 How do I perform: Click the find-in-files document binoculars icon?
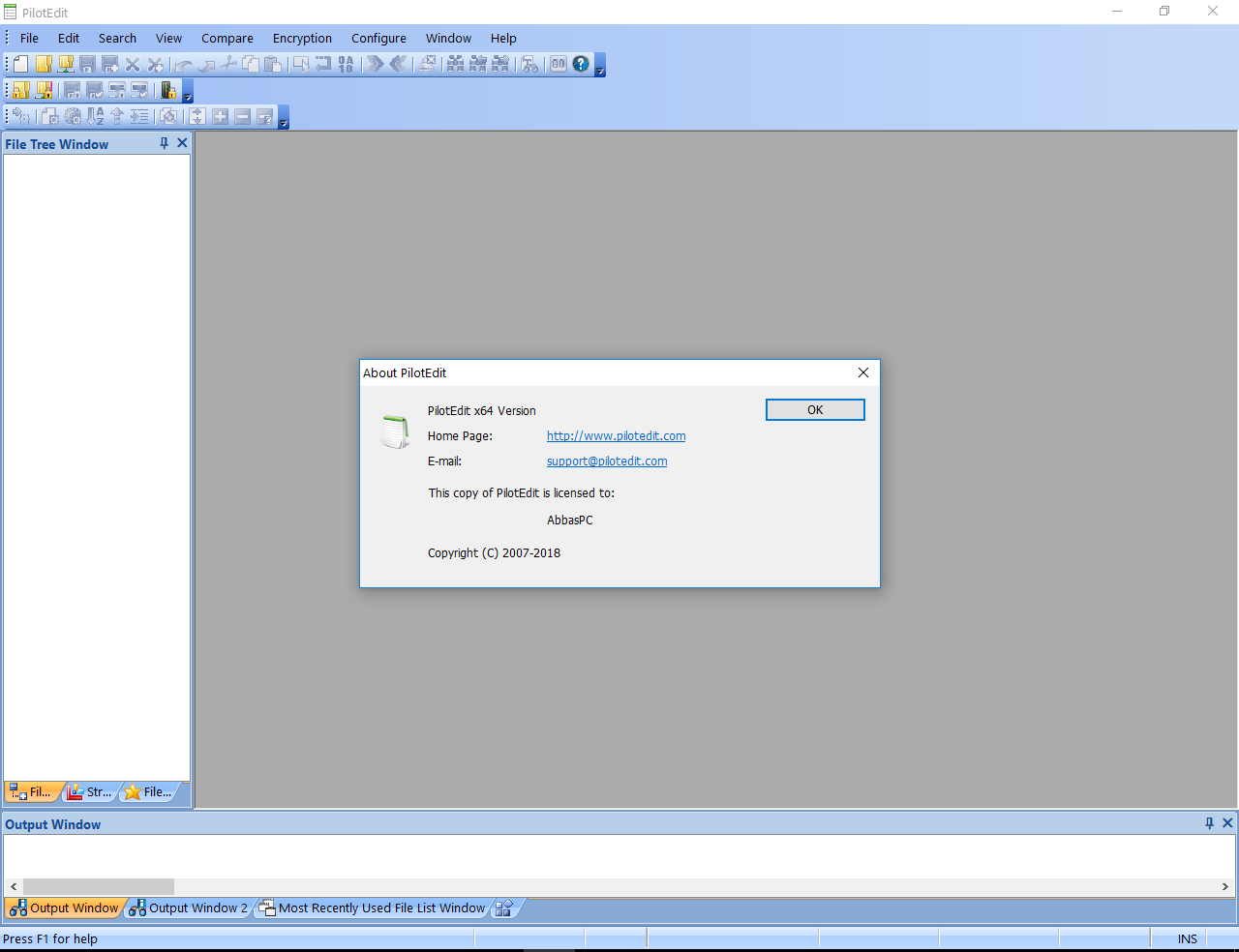coord(529,64)
